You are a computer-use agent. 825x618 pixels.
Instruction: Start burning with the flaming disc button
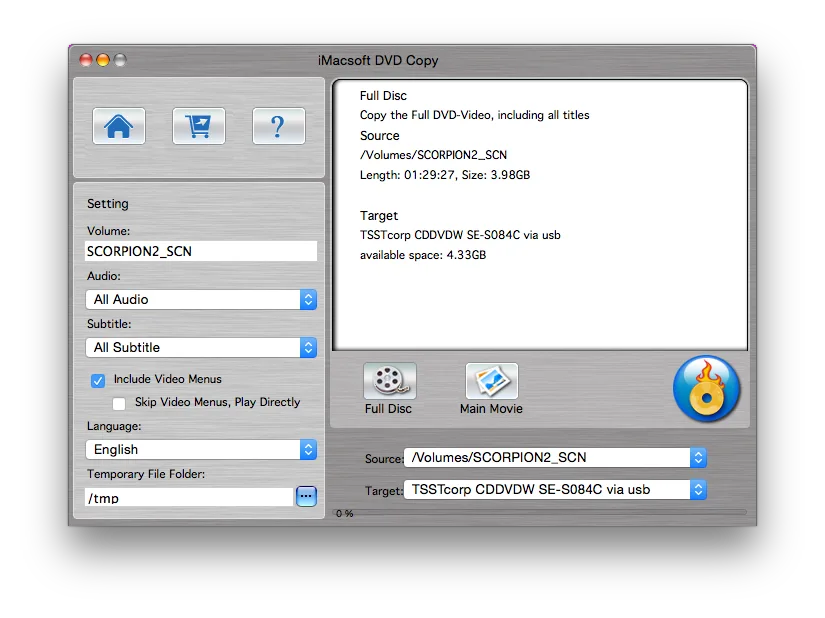point(707,389)
